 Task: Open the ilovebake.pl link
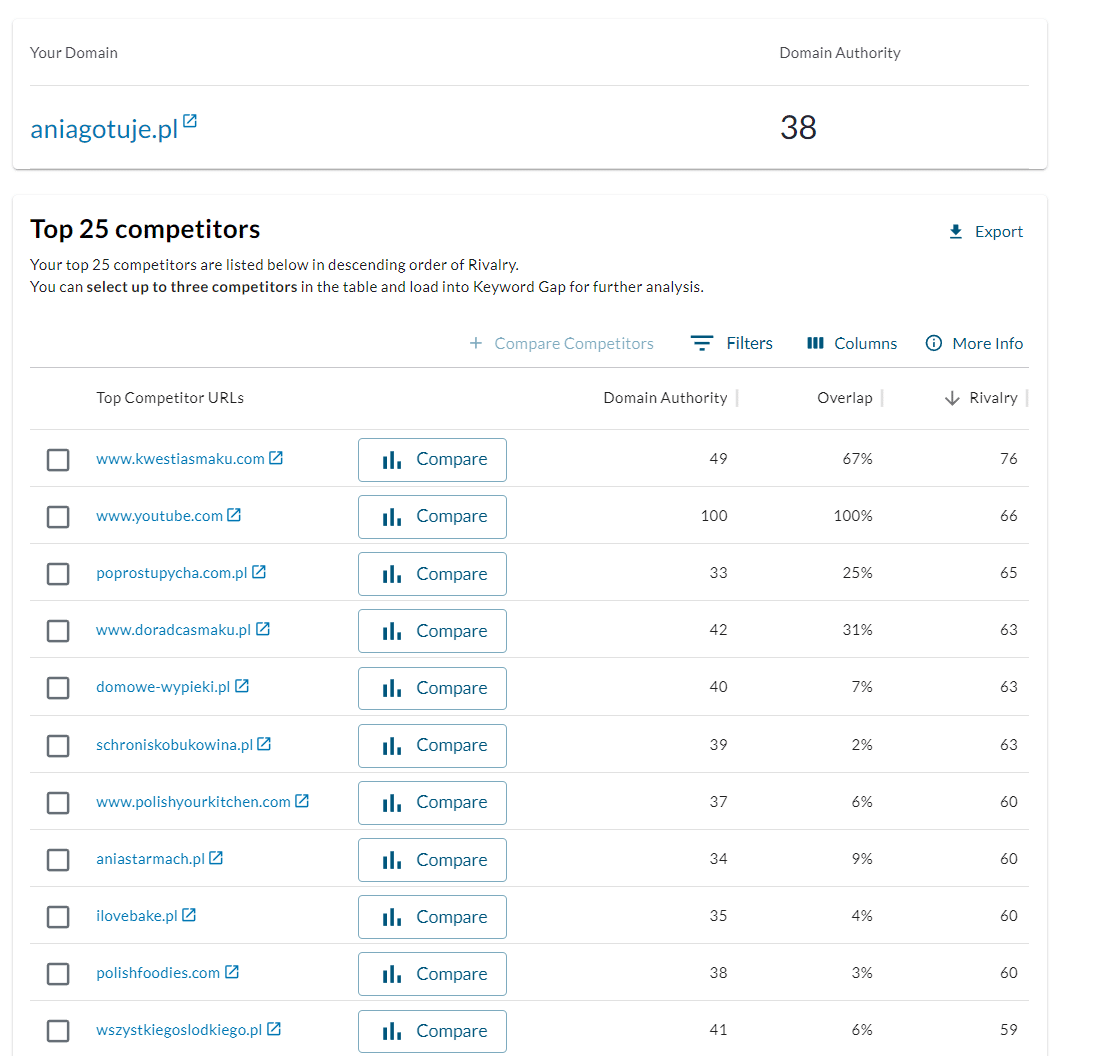(137, 915)
